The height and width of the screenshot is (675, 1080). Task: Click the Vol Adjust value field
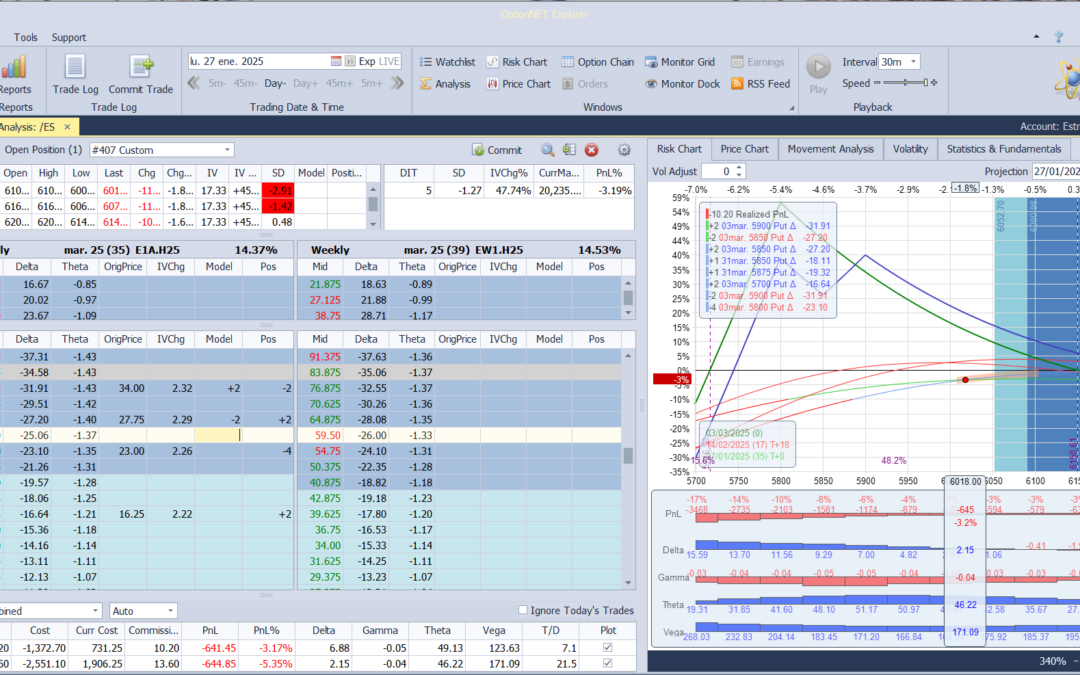click(x=719, y=172)
